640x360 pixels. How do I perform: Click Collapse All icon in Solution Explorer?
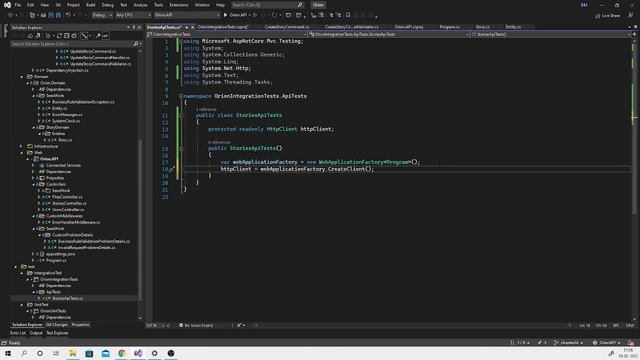click(67, 36)
